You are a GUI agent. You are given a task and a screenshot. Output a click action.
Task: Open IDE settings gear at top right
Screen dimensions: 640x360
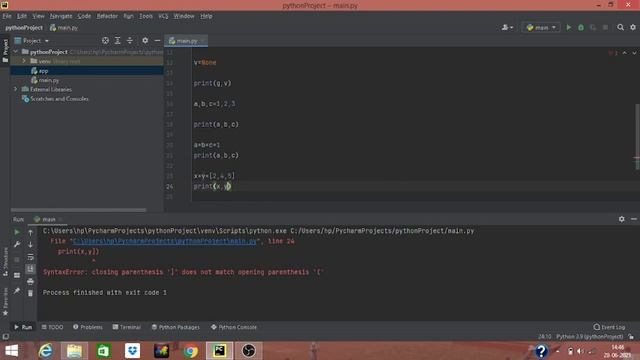(x=633, y=27)
